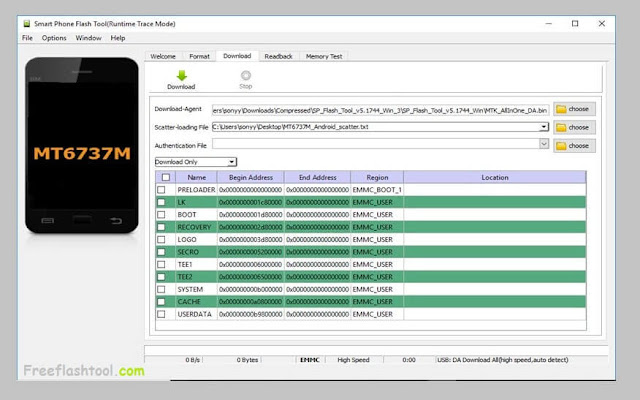640x400 pixels.
Task: Click the EMMC_BOOT_1 region cell
Action: click(377, 190)
